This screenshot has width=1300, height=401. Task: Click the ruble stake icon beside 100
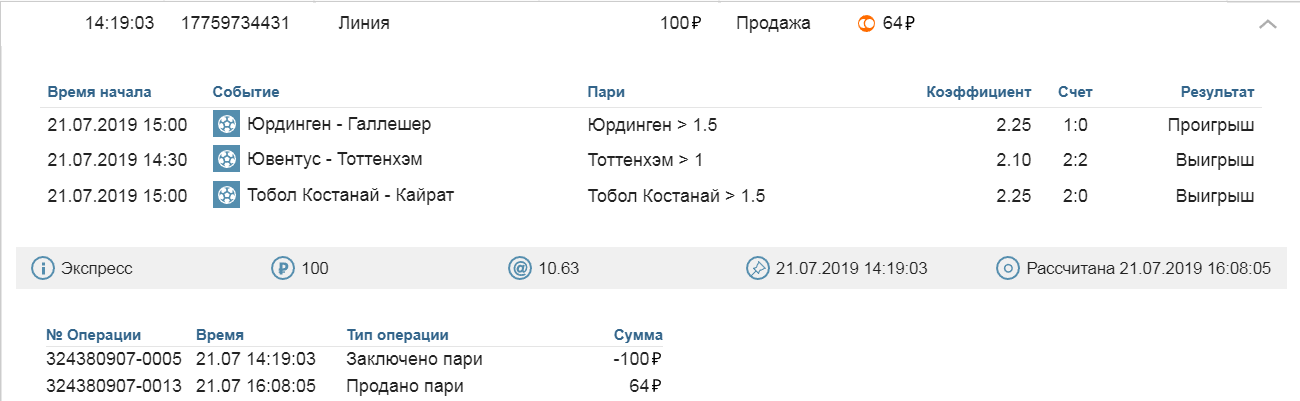(283, 268)
